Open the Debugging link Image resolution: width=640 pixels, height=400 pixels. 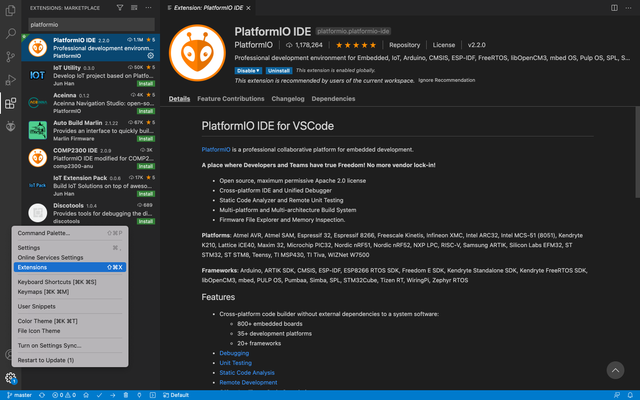[234, 353]
